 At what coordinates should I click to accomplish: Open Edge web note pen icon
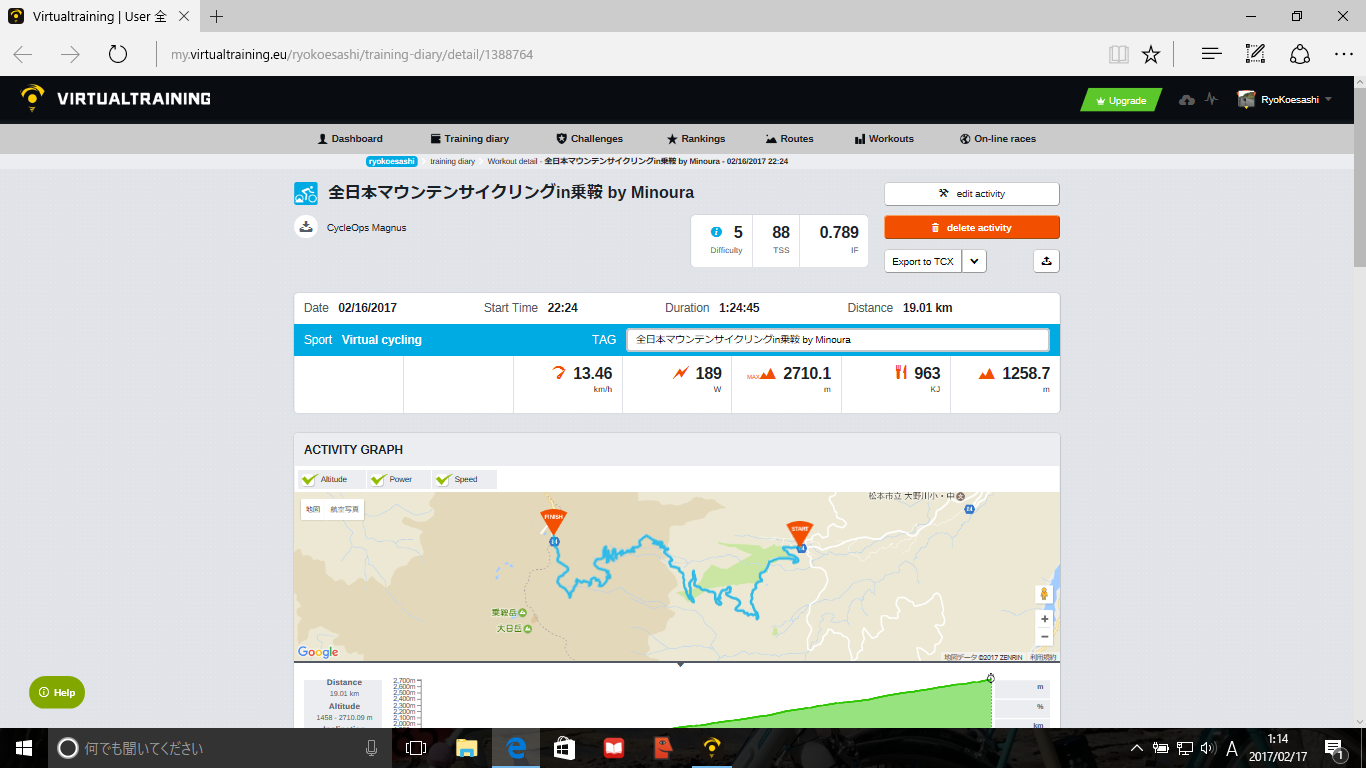[1255, 54]
